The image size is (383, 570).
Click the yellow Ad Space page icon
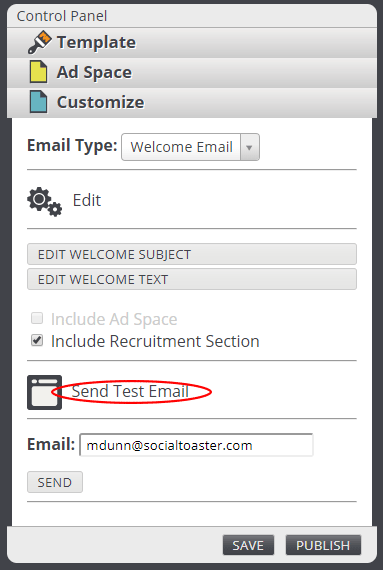click(x=38, y=72)
